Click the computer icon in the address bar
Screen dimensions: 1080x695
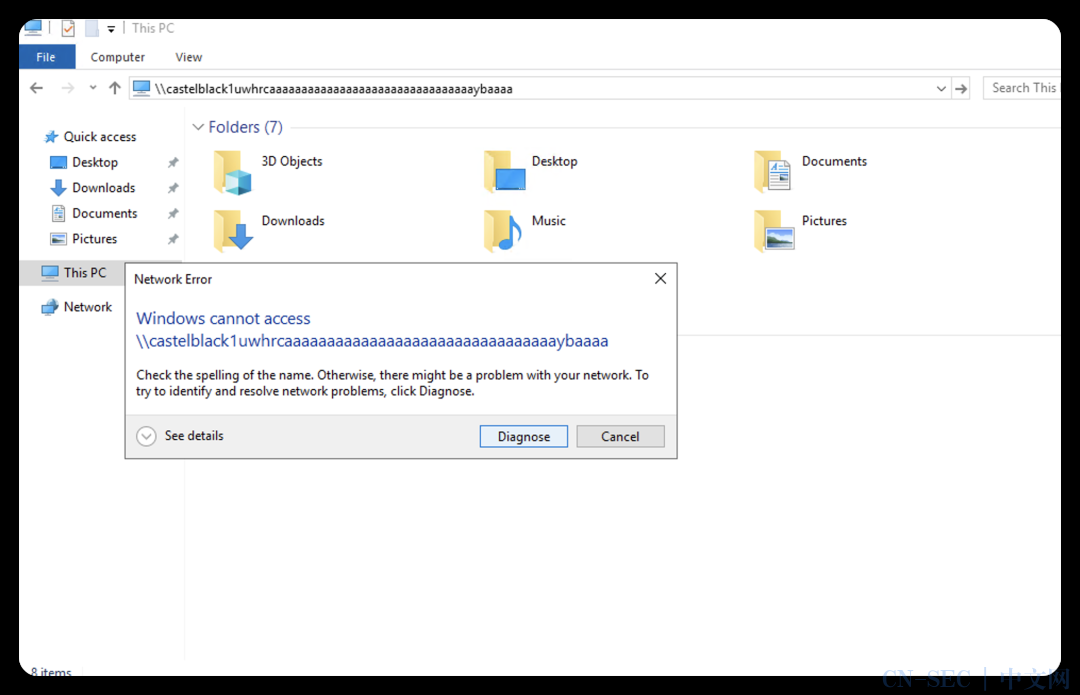coord(142,88)
